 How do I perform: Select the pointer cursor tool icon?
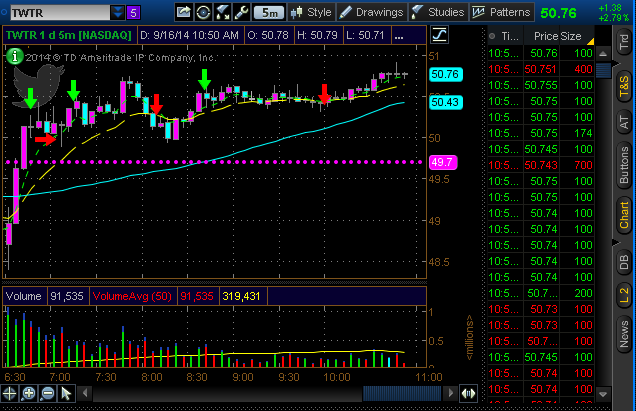66,394
